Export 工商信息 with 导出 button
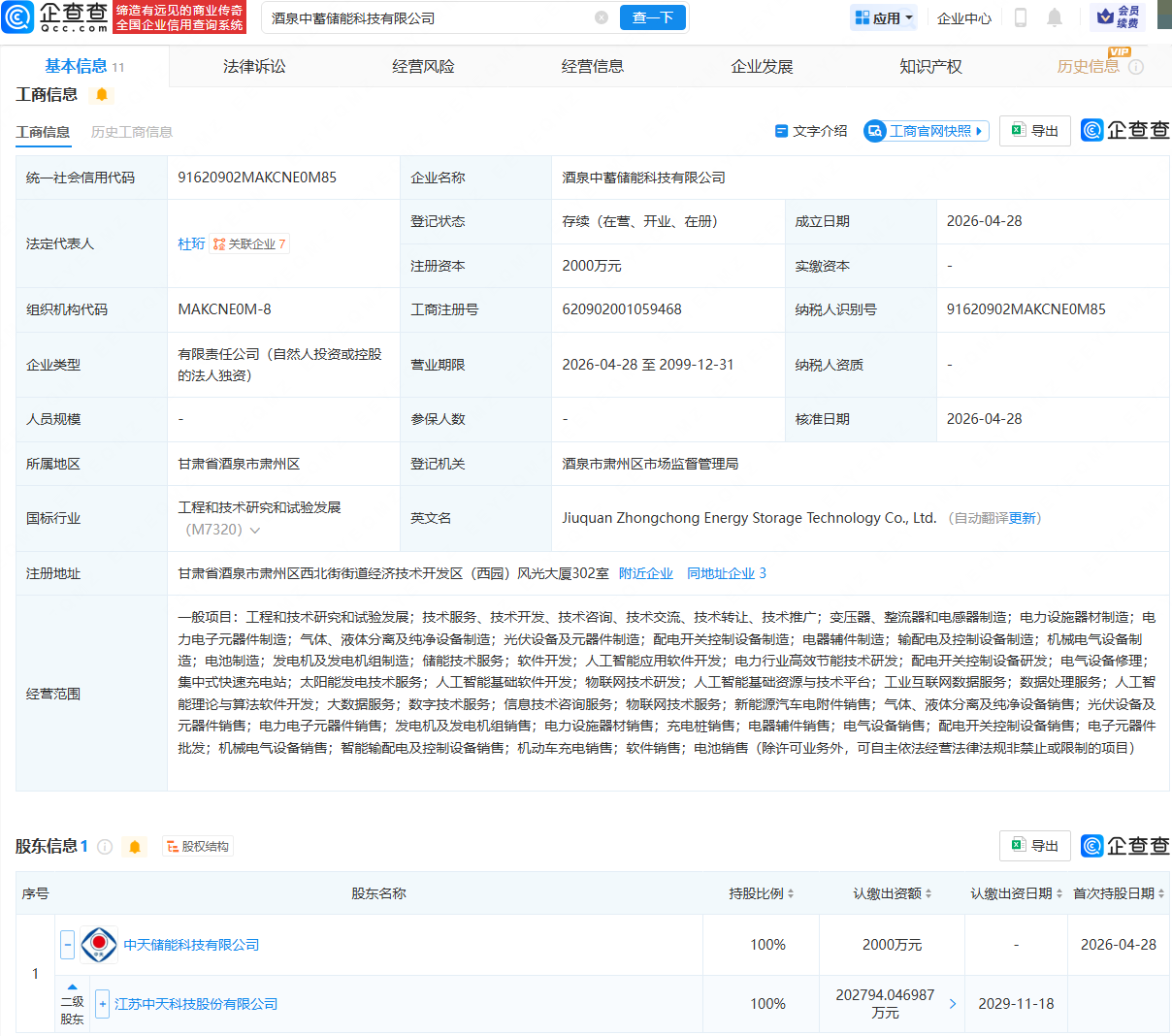 [1035, 131]
